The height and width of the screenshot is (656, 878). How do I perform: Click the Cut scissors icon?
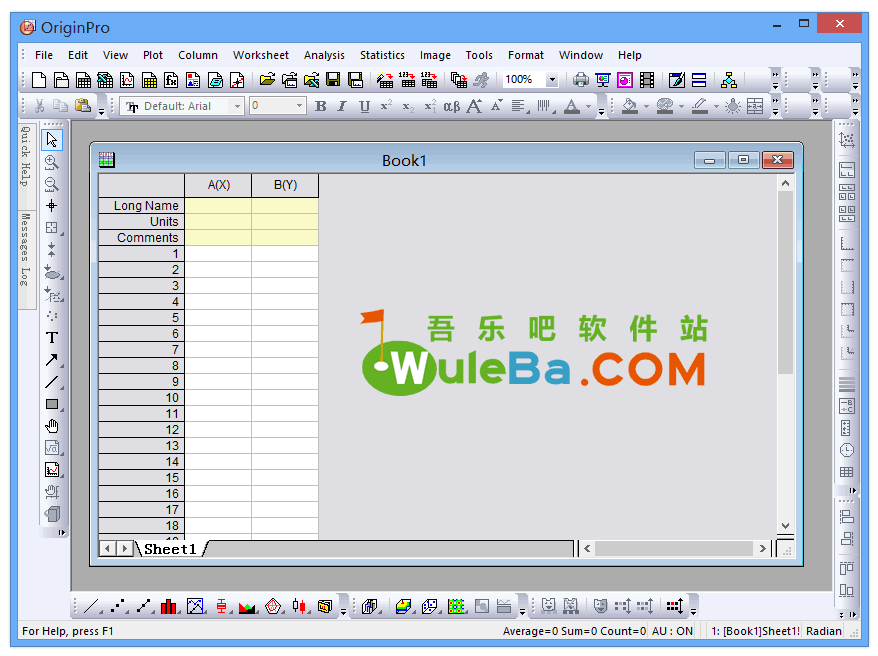pos(39,106)
